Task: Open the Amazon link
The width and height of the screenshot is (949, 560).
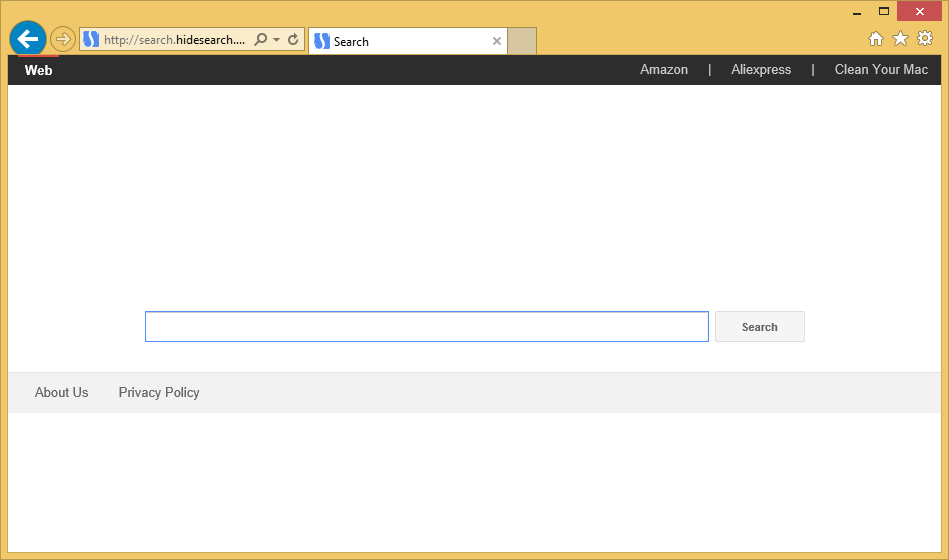Action: (664, 70)
